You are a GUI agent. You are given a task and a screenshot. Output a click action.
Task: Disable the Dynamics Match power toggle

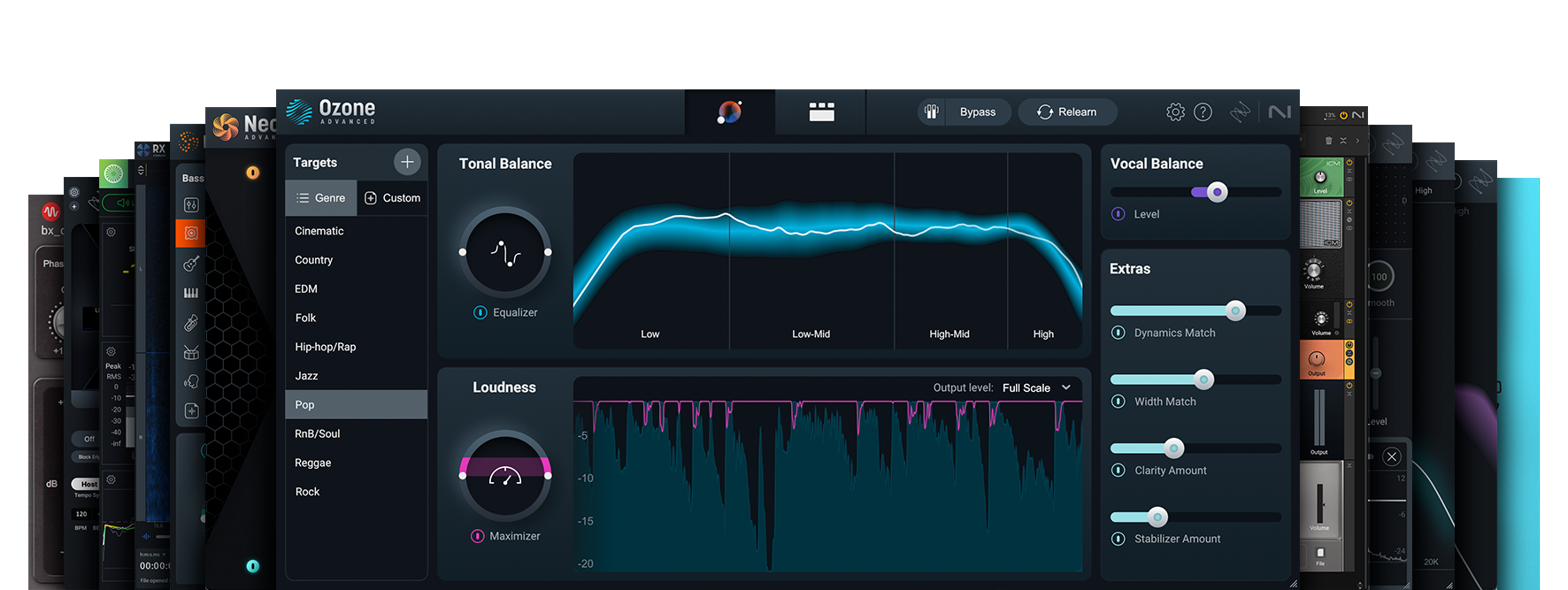click(1118, 333)
